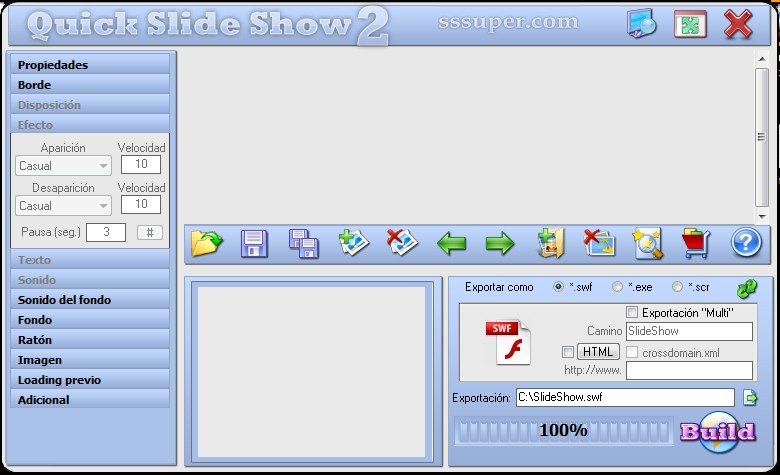
Task: Remove image with the red X photo icon
Action: pos(402,242)
